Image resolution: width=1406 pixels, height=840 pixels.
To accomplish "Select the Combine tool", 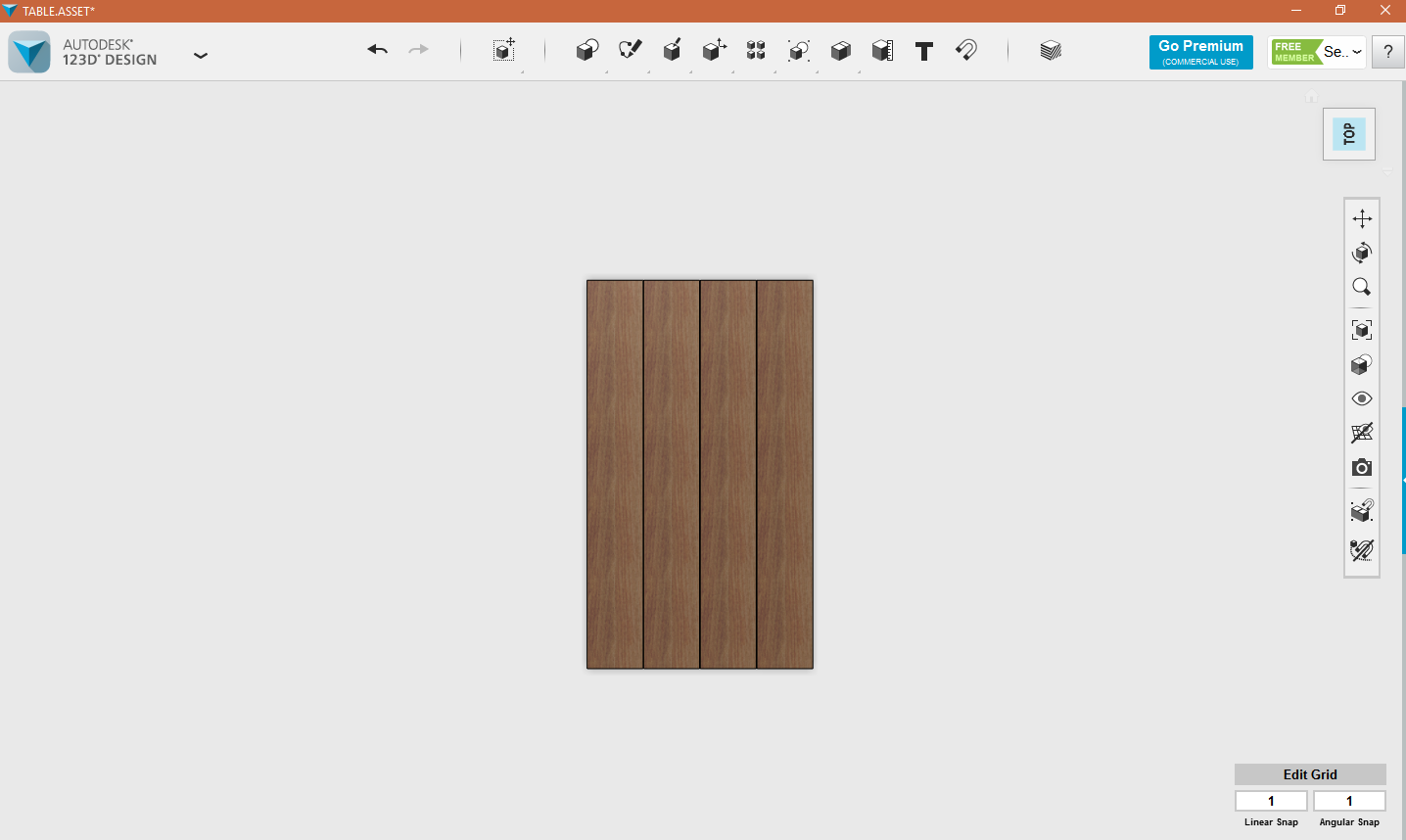I will (x=840, y=50).
